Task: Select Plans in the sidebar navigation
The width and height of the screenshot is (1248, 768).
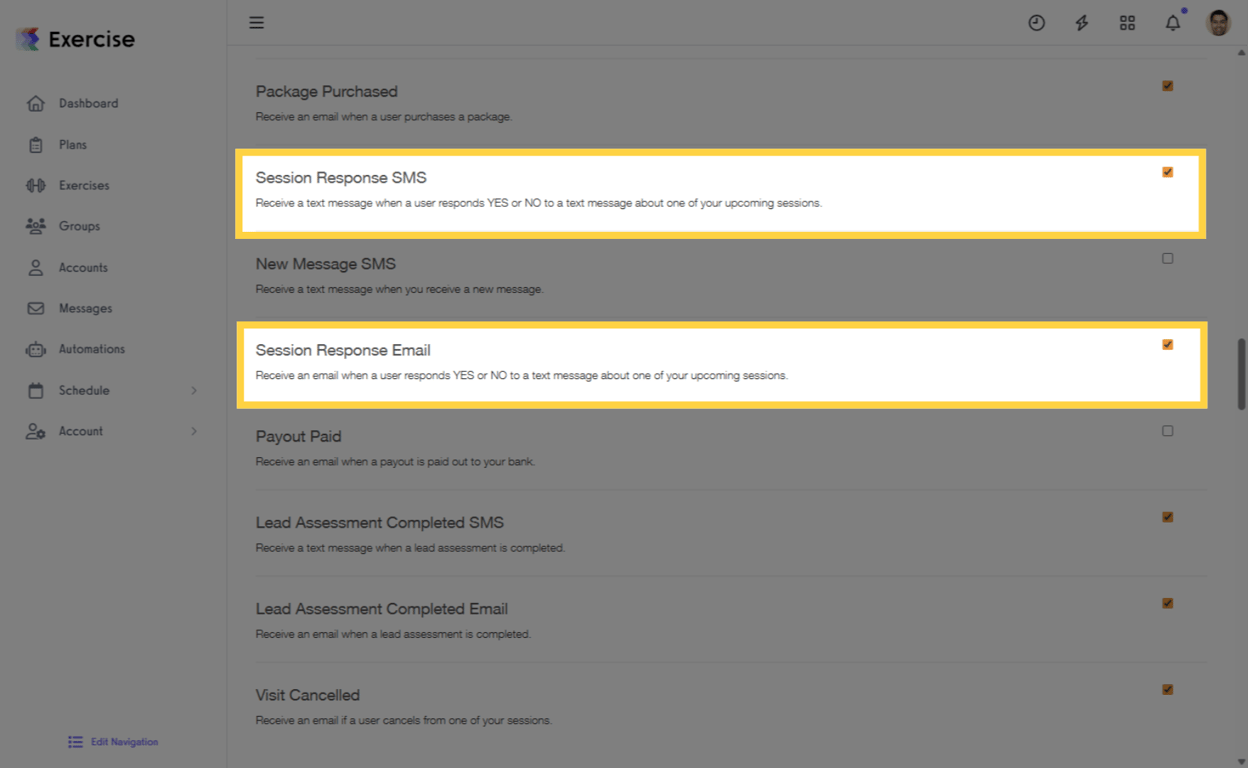Action: click(x=73, y=144)
